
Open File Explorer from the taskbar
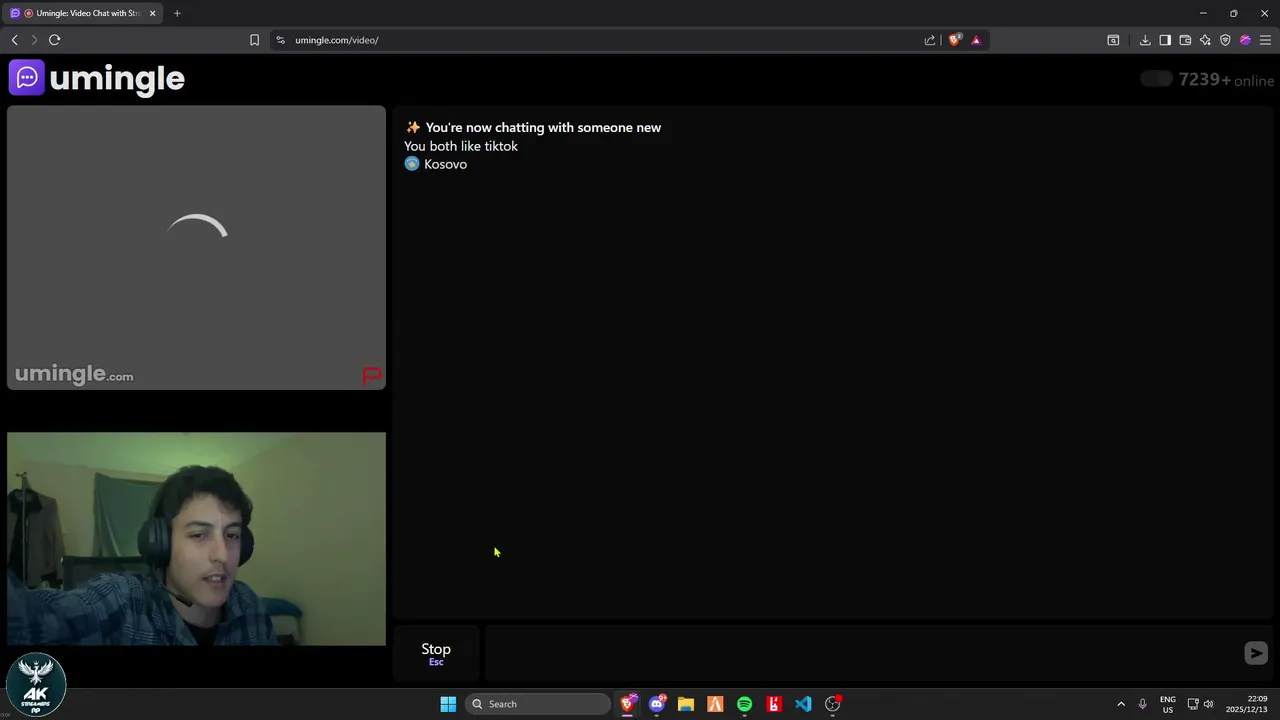click(686, 704)
